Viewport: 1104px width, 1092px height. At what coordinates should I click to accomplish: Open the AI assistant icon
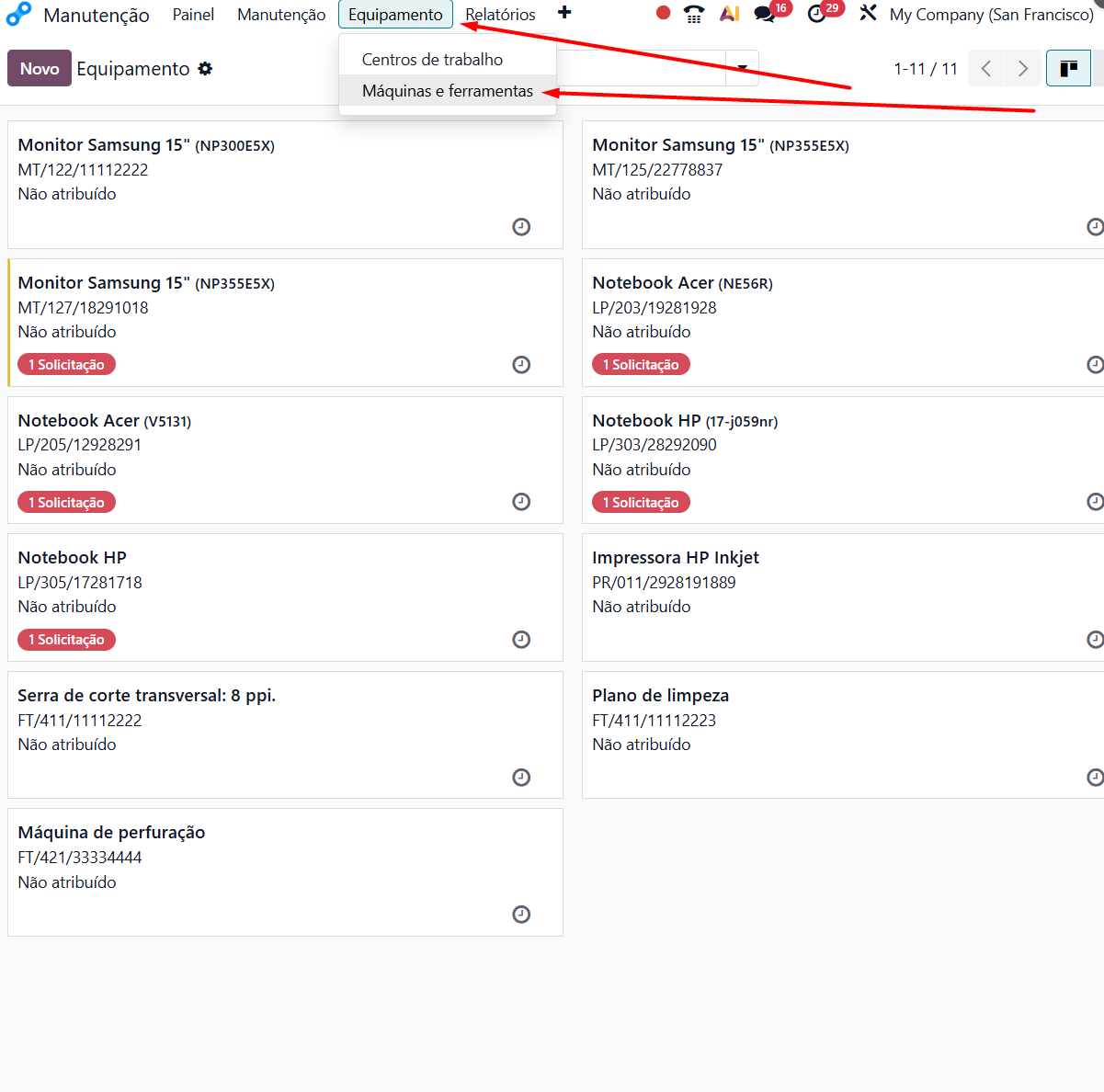tap(730, 14)
